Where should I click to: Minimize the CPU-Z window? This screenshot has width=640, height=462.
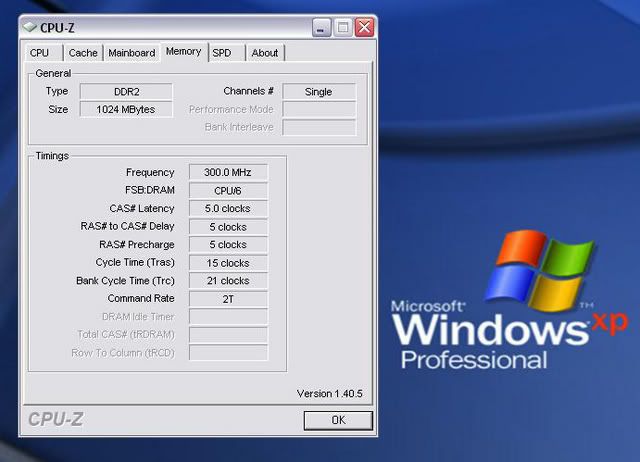pos(321,27)
